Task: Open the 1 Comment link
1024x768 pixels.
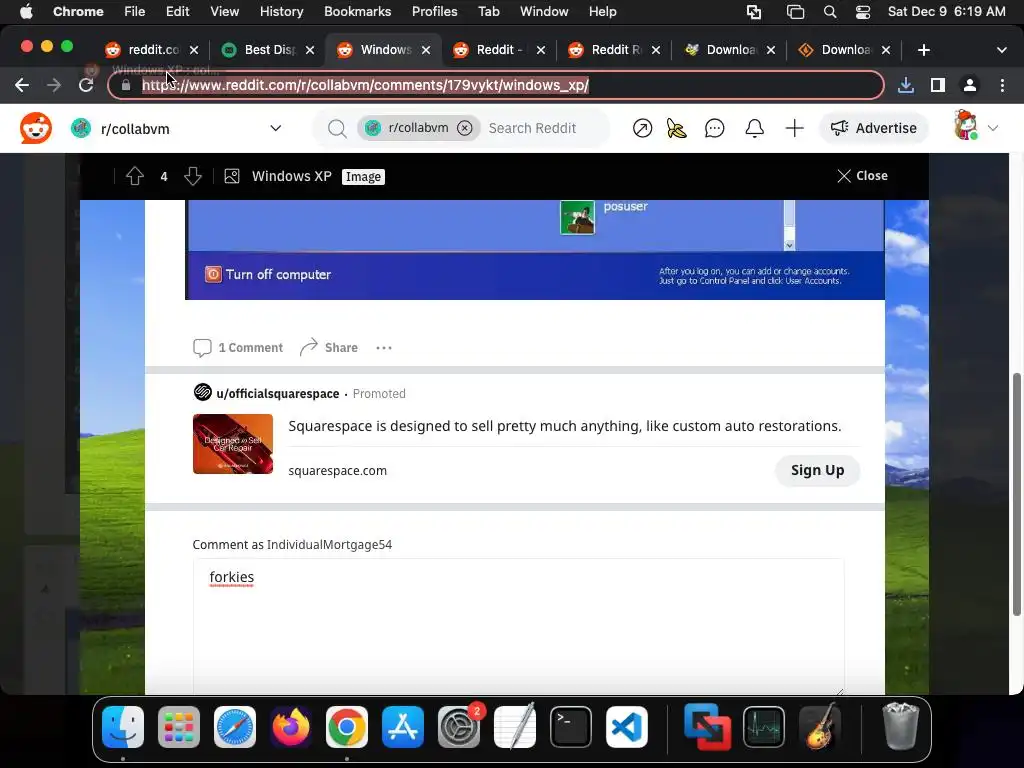Action: click(238, 347)
